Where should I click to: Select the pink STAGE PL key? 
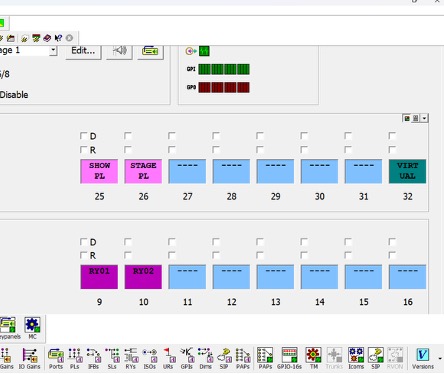(x=143, y=171)
